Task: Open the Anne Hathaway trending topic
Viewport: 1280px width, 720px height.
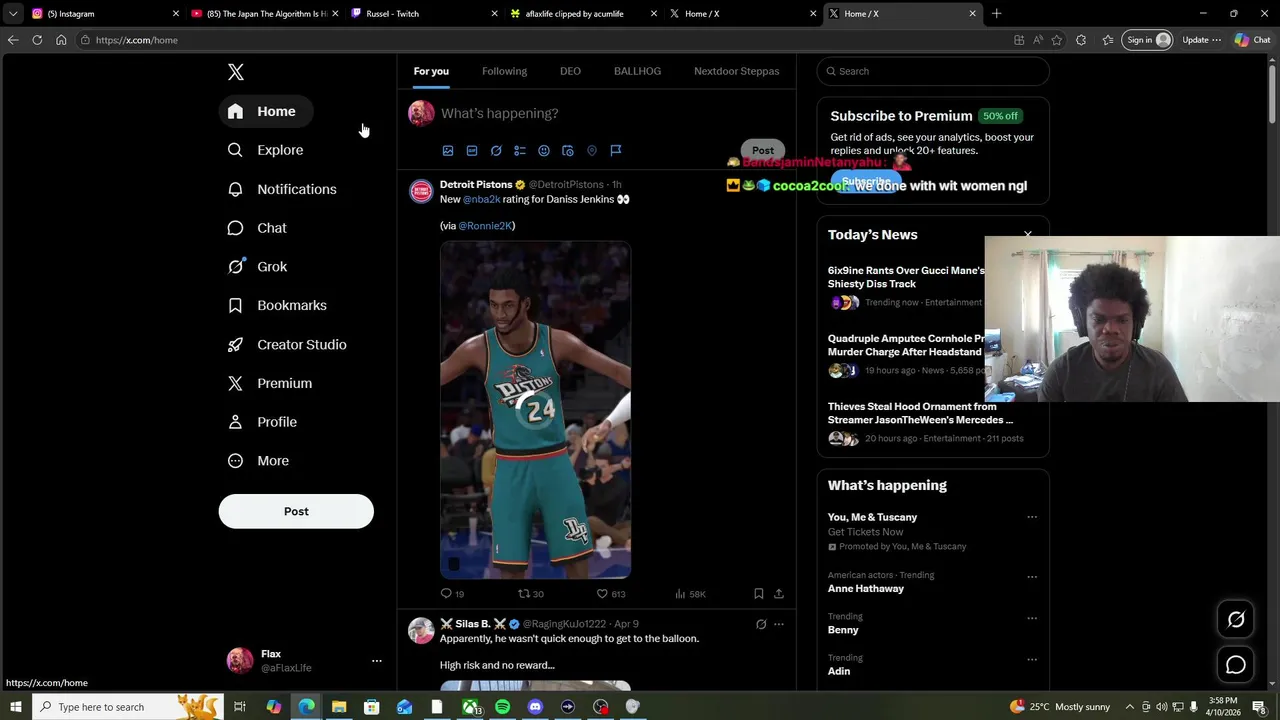Action: point(866,588)
